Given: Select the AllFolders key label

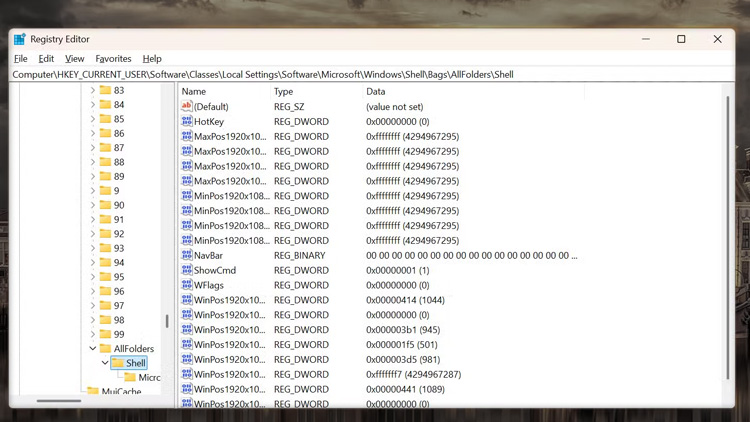Looking at the screenshot, I should [134, 348].
